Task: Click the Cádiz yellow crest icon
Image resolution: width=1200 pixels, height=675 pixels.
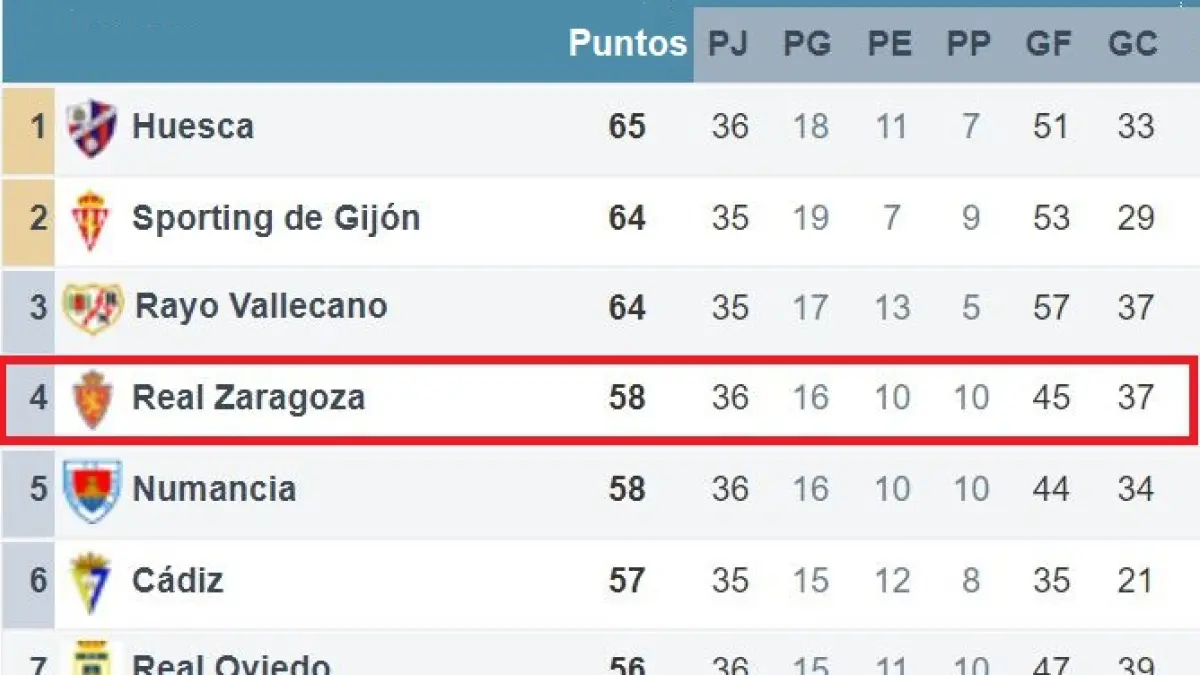Action: (x=92, y=581)
